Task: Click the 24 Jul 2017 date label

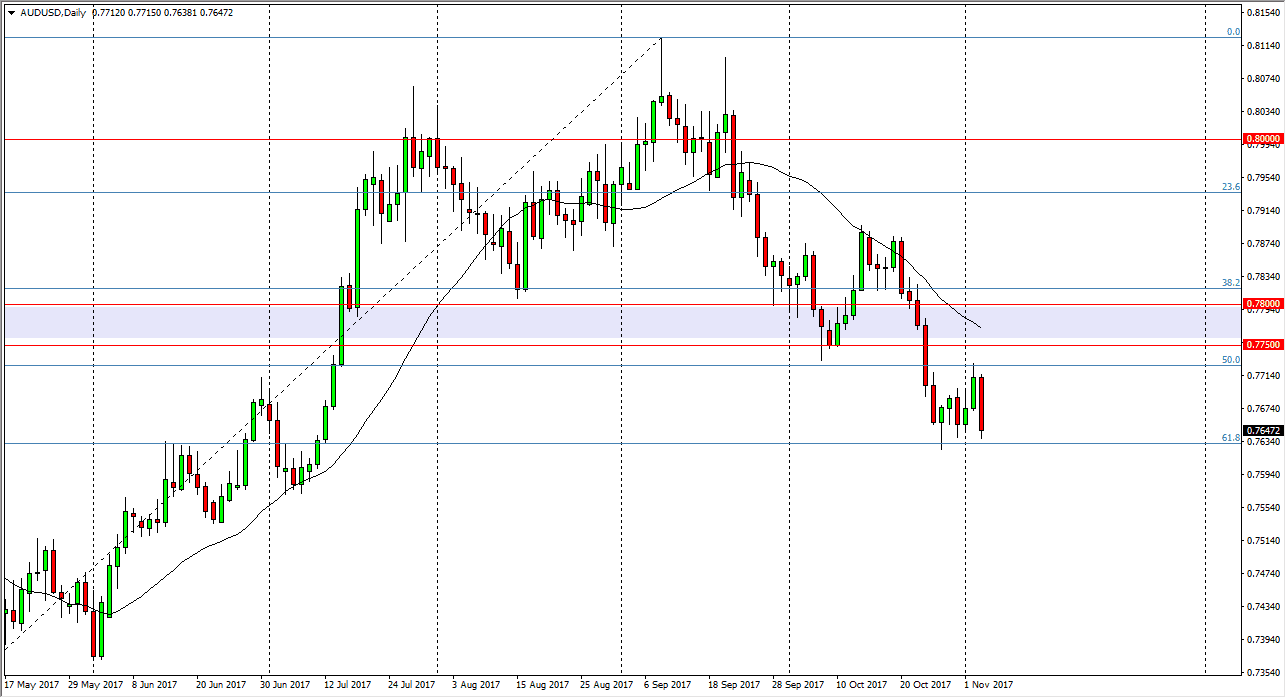Action: click(x=411, y=685)
